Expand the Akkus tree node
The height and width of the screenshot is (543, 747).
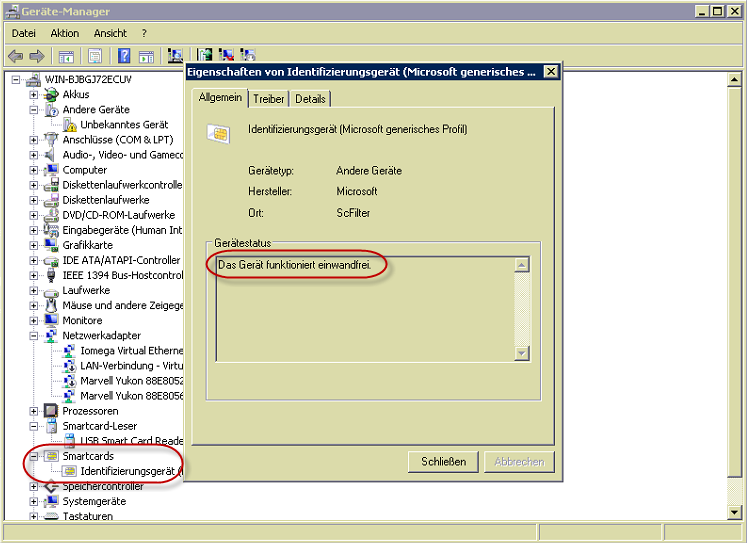coord(33,95)
